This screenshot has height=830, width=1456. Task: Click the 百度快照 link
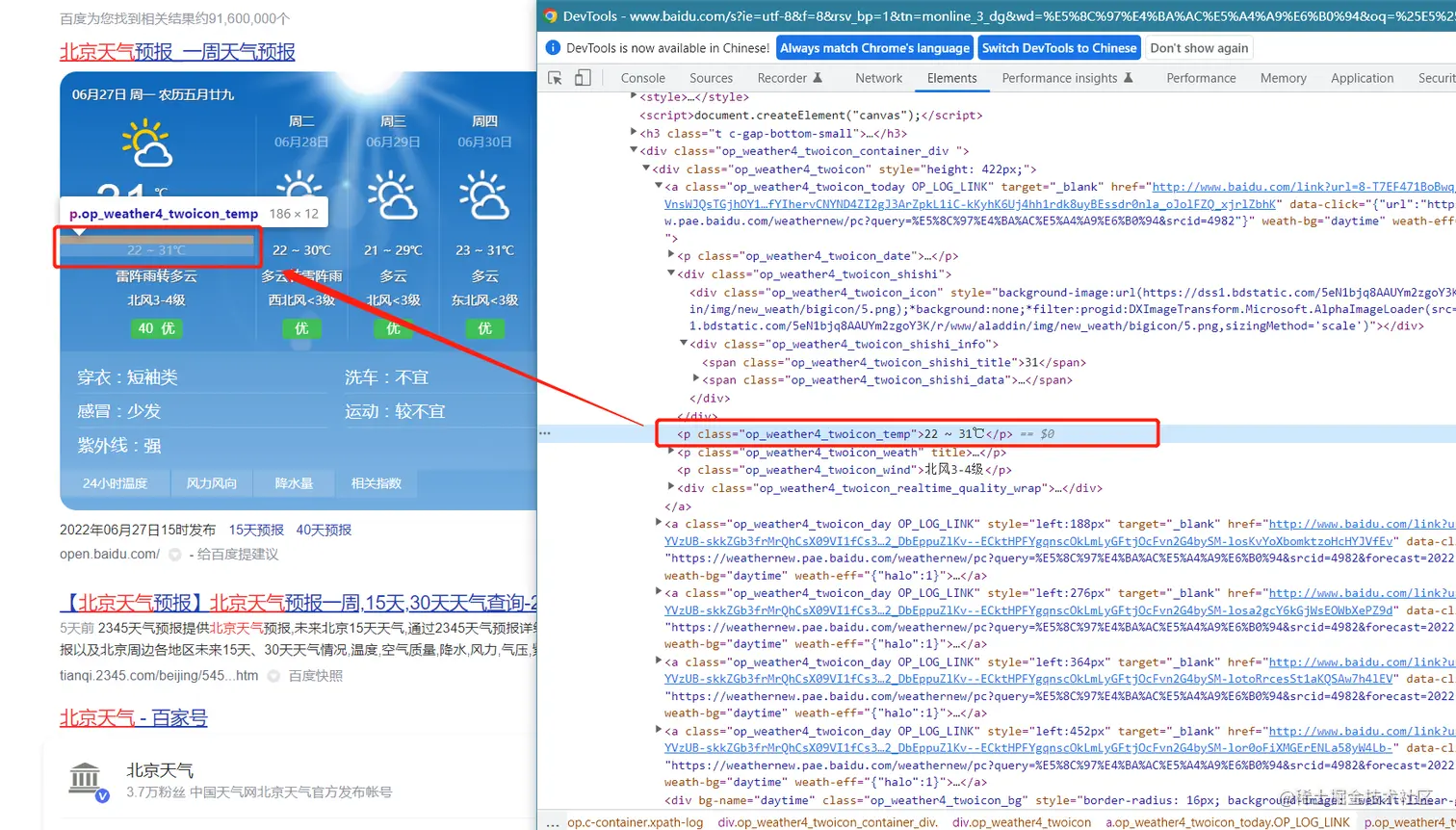pos(316,676)
